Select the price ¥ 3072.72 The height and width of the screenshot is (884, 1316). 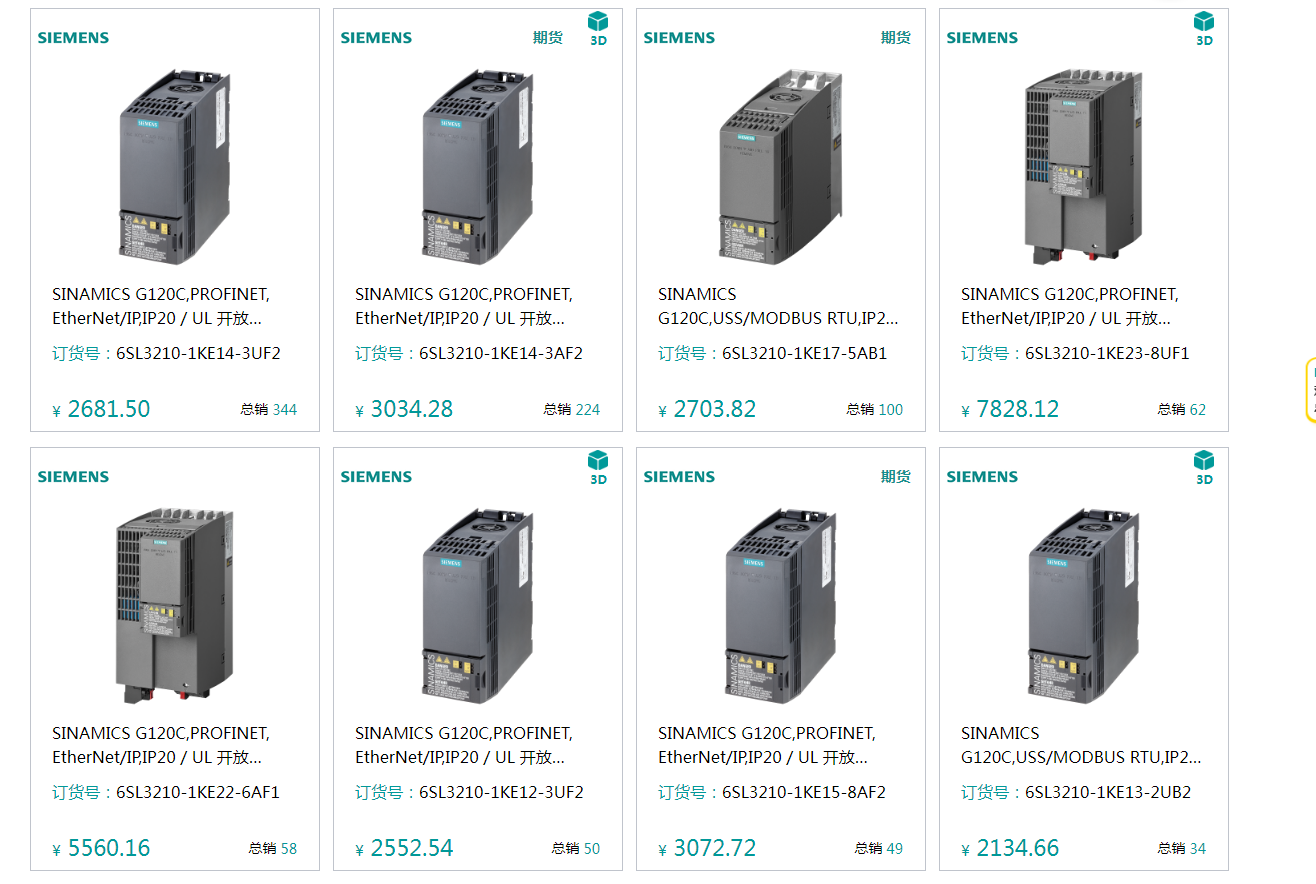tap(707, 848)
